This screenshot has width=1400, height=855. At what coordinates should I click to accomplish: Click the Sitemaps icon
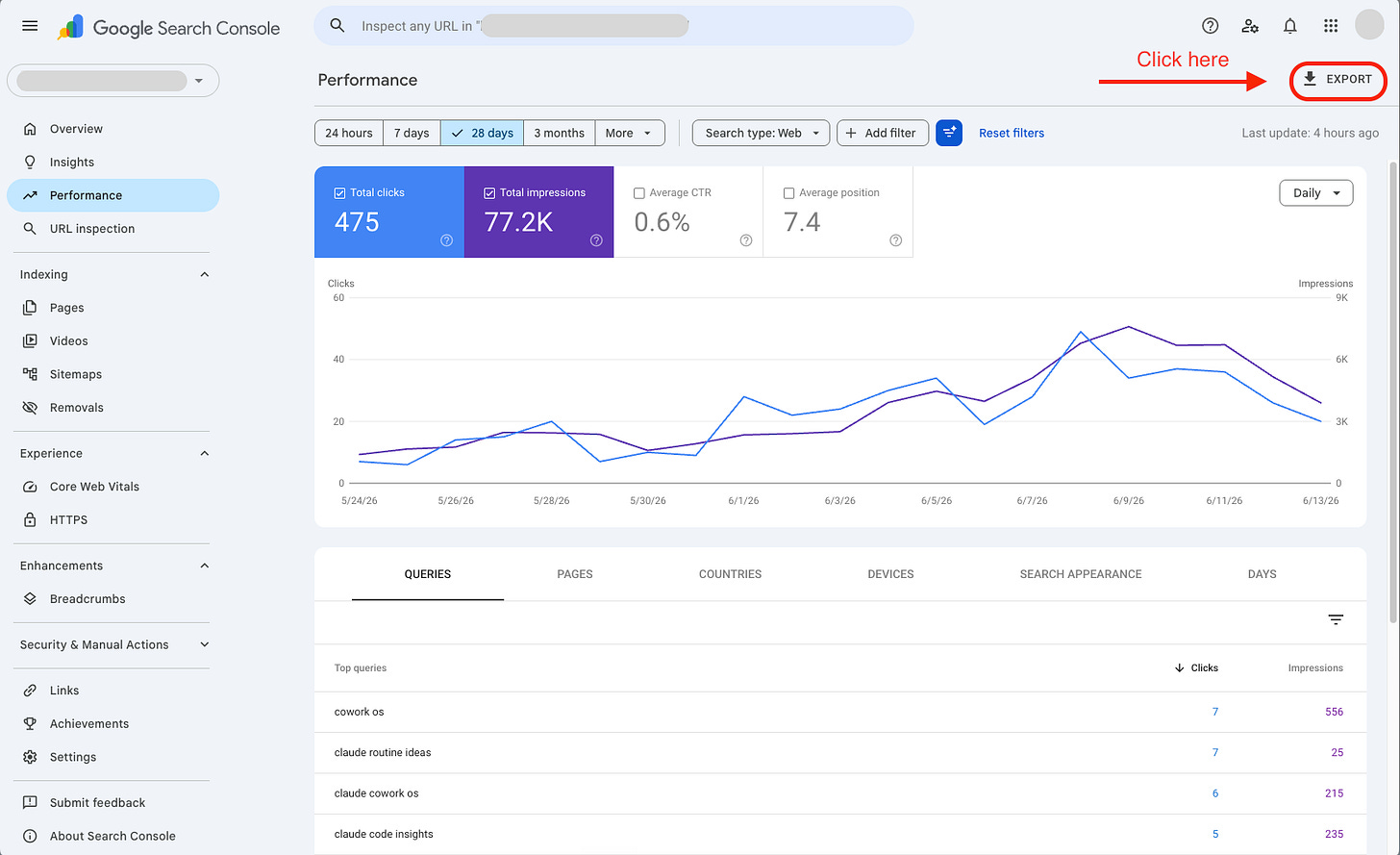pos(30,374)
